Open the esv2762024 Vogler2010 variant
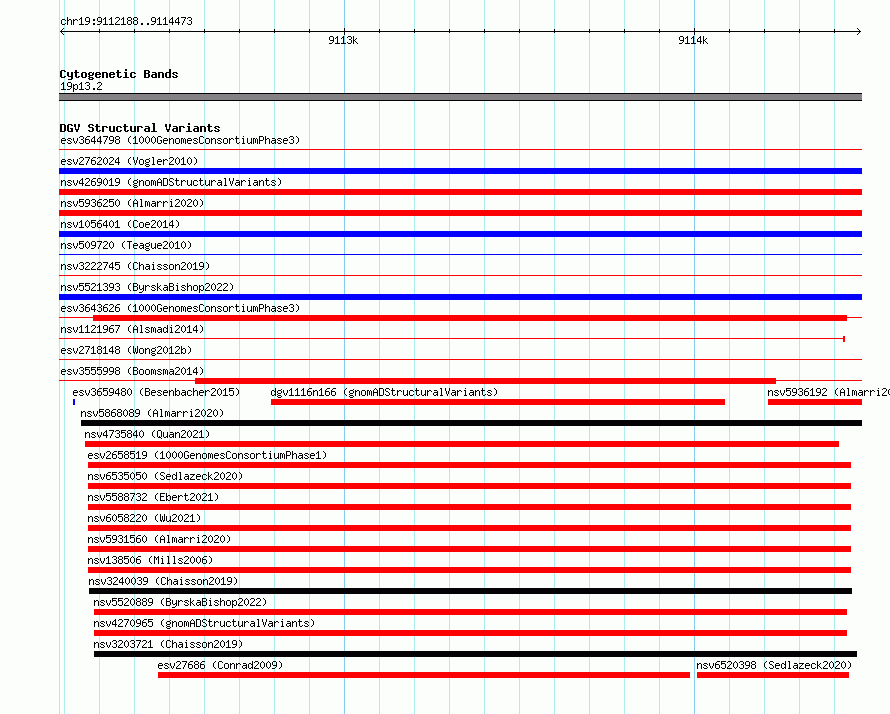This screenshot has height=714, width=890. point(129,161)
